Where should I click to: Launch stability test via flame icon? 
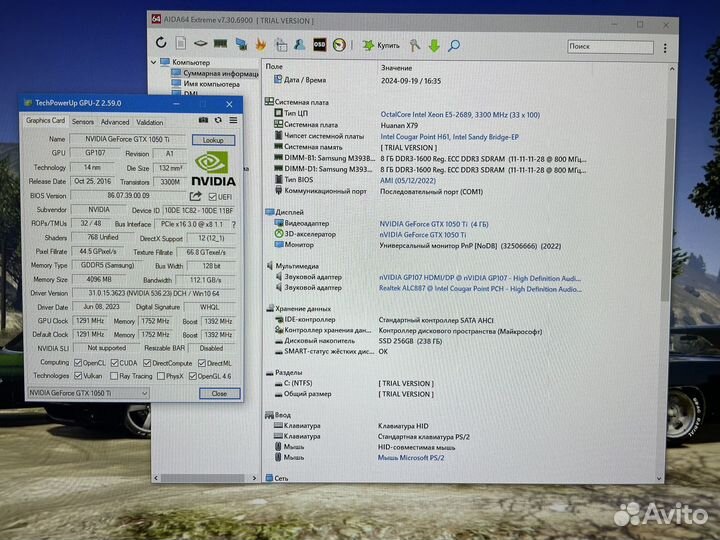click(x=261, y=44)
